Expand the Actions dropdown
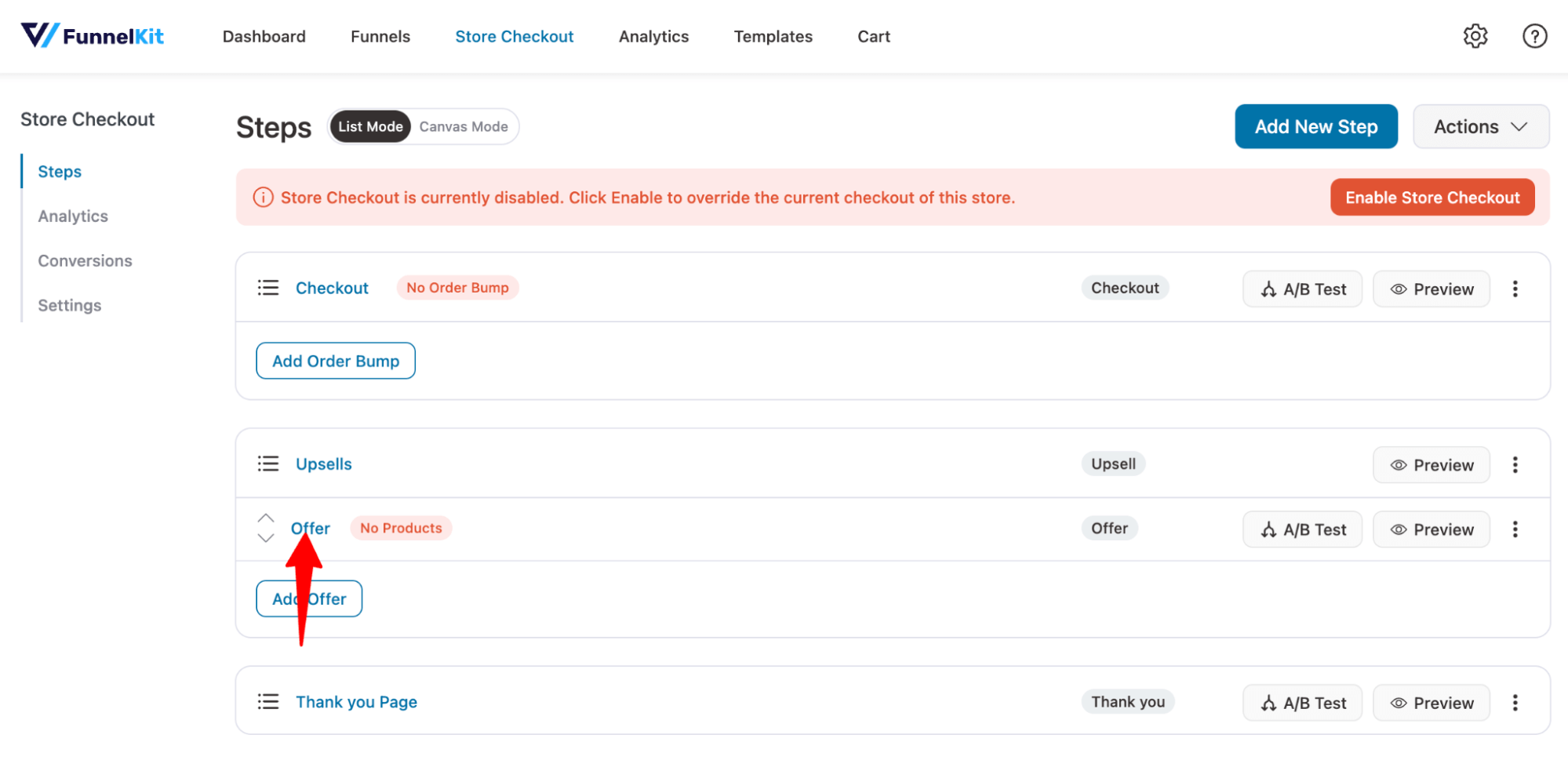Viewport: 1568px width, 767px height. 1480,126
